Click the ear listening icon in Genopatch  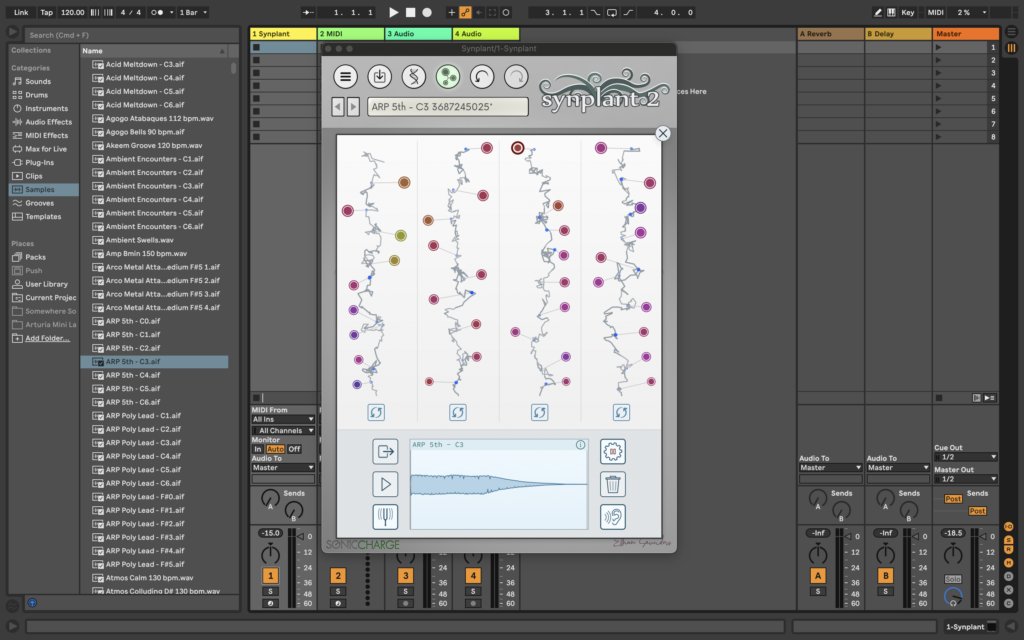(x=613, y=517)
